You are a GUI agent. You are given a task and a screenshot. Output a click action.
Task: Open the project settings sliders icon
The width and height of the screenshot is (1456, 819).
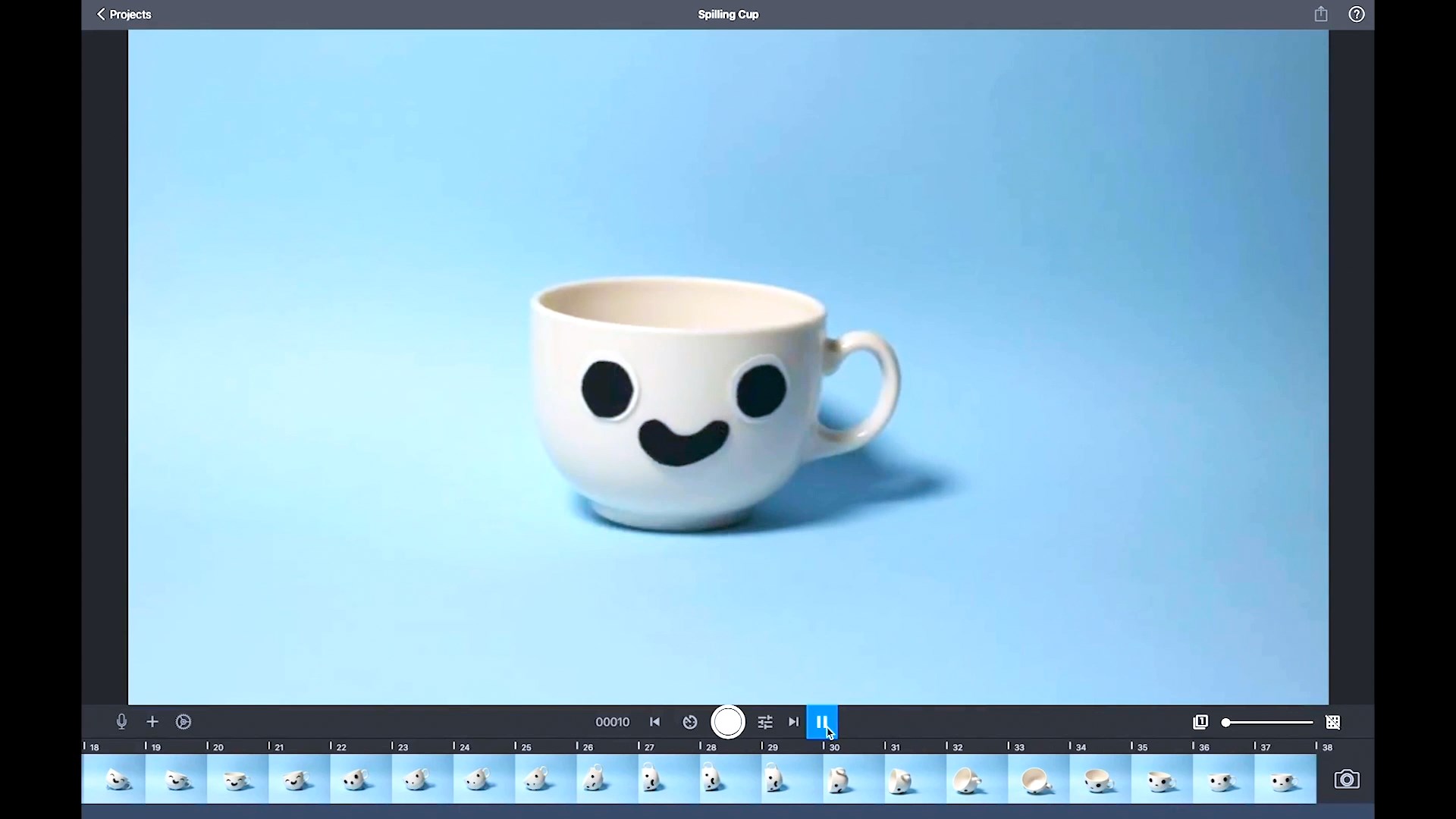(765, 722)
